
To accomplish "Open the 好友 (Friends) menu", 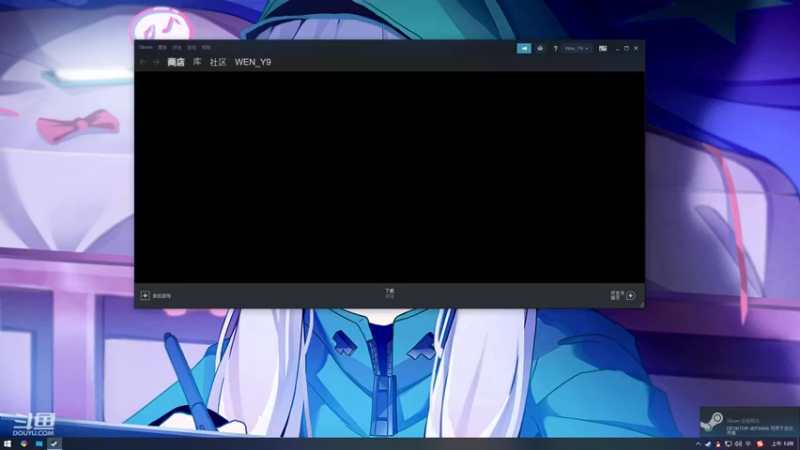I will click(x=177, y=47).
